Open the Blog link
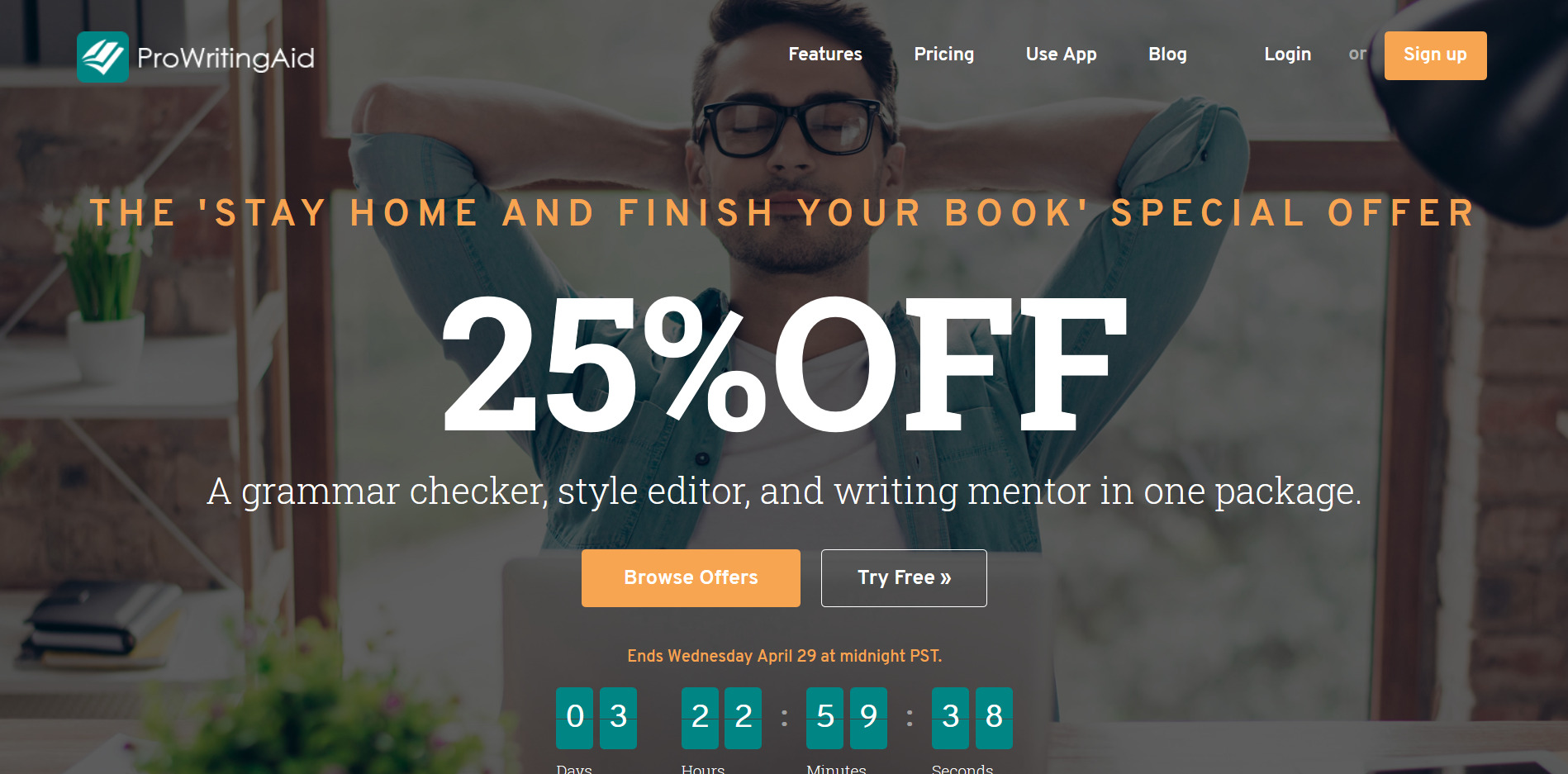 [x=1166, y=55]
